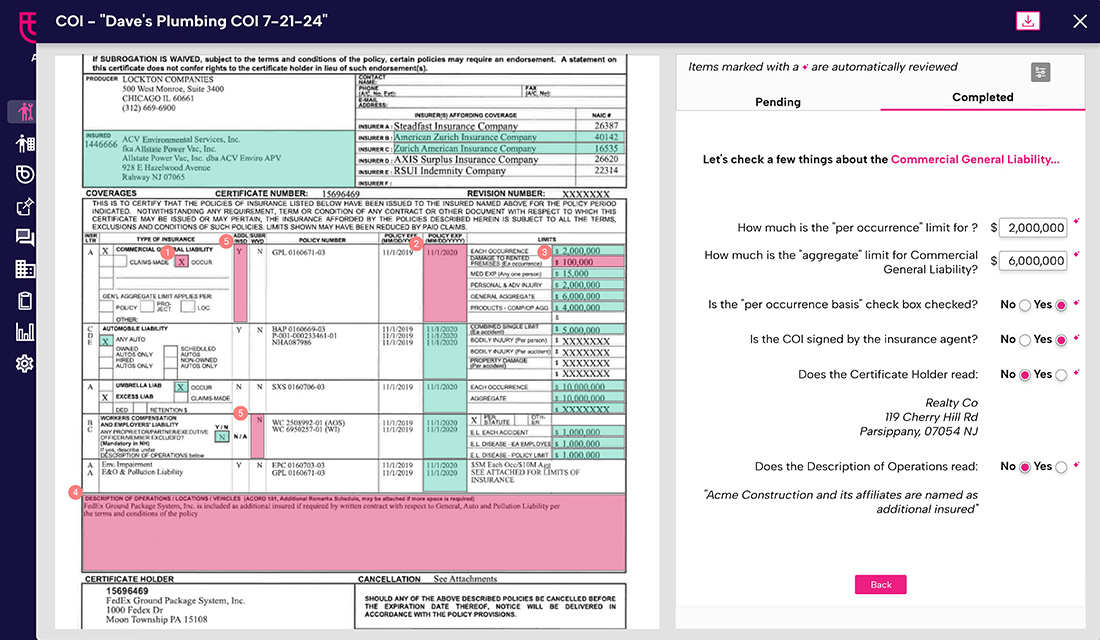The width and height of the screenshot is (1100, 640).
Task: Switch to the Pending tab
Action: [x=778, y=102]
